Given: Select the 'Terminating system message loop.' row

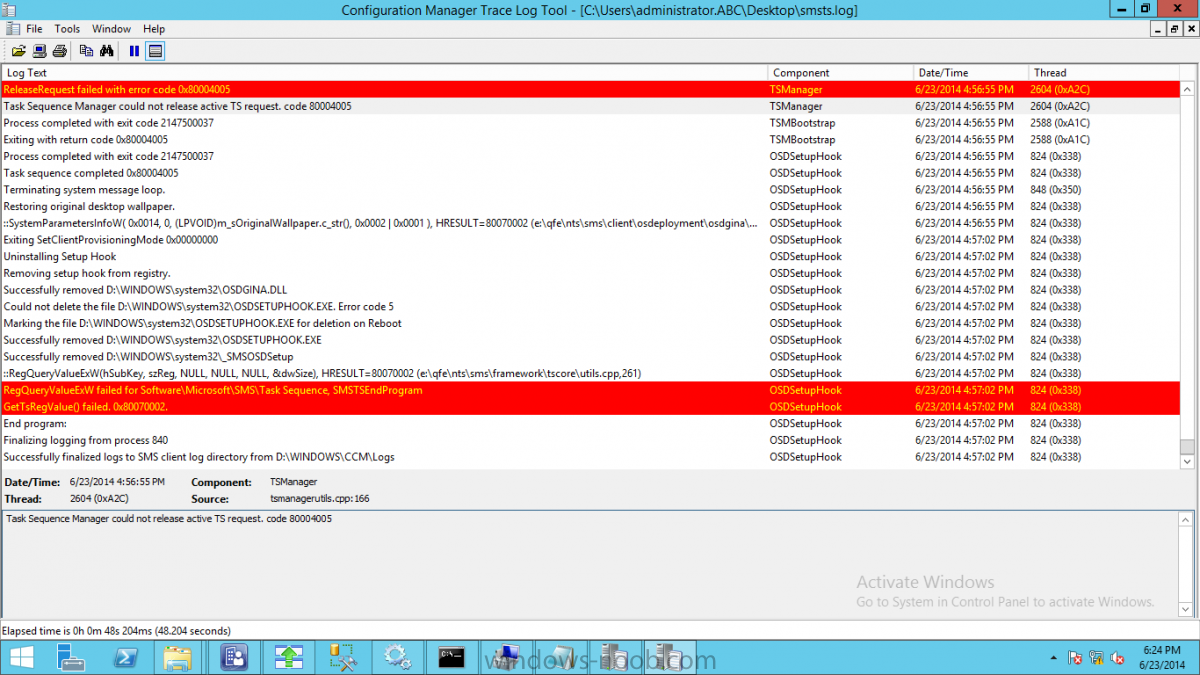Looking at the screenshot, I should pos(590,189).
